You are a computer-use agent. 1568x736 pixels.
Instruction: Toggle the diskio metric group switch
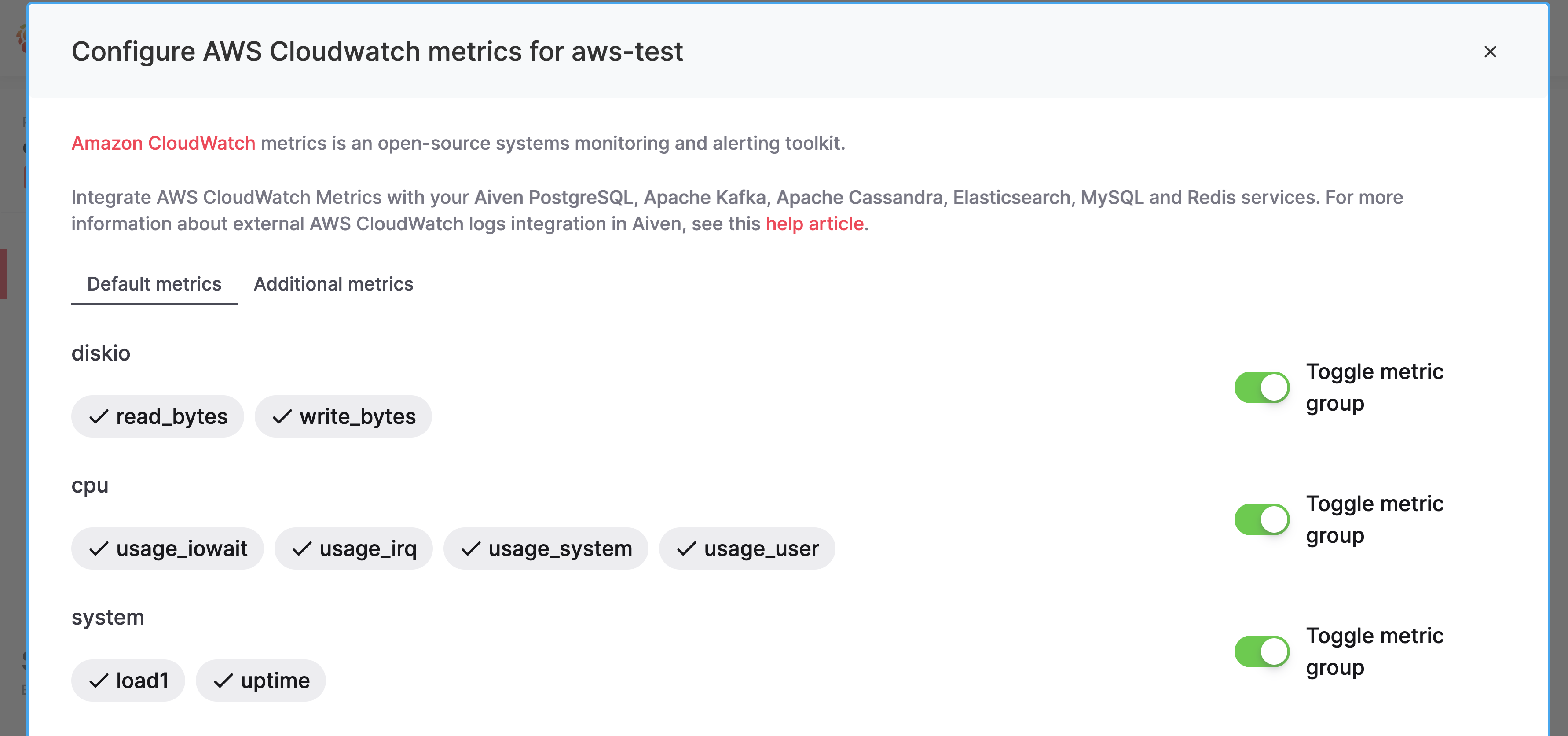[x=1261, y=387]
